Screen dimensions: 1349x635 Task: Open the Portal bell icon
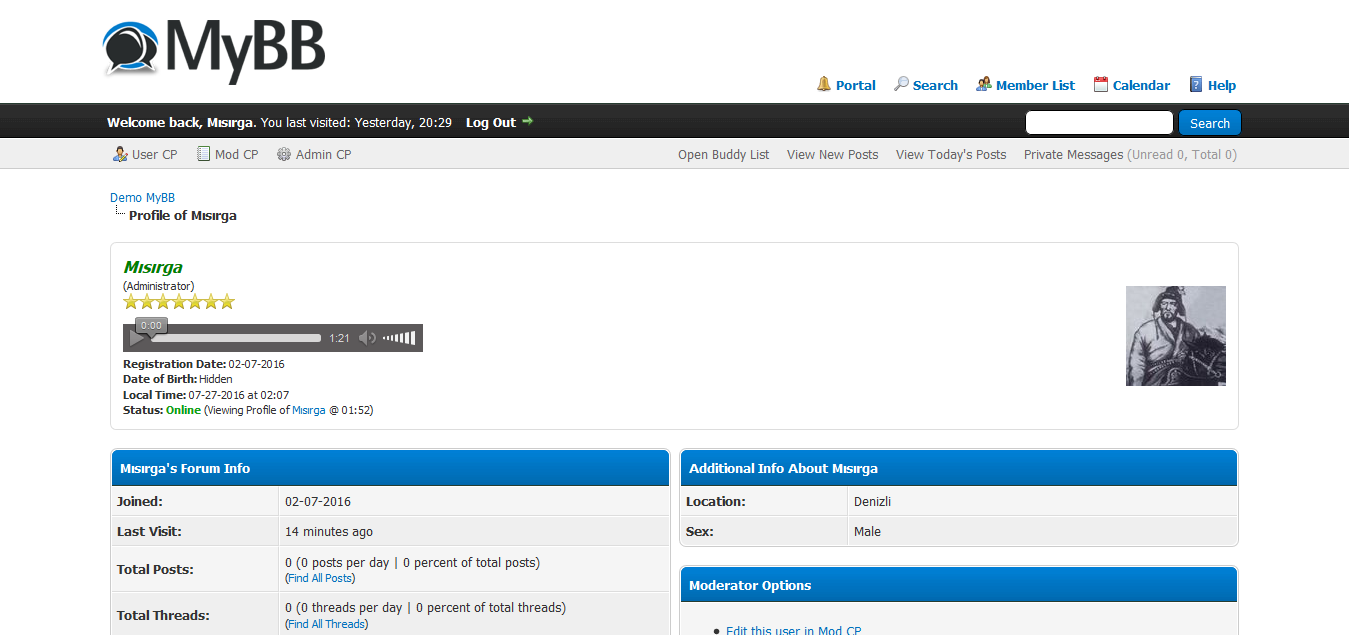(824, 84)
